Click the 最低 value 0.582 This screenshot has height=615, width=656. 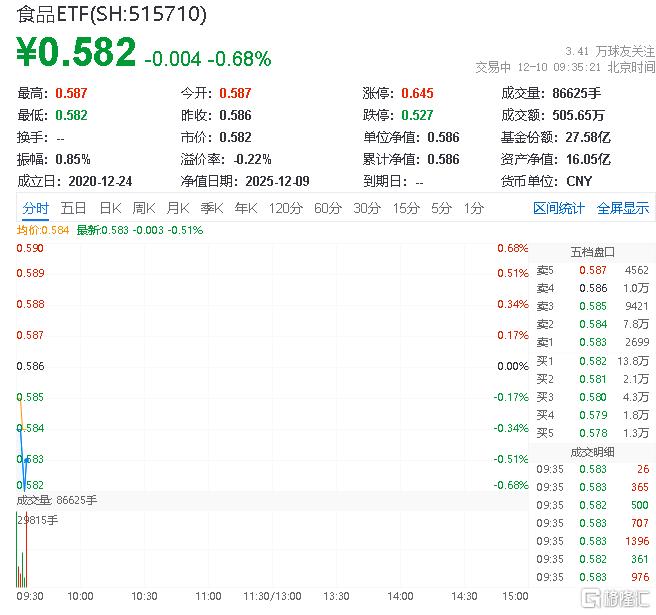(x=71, y=115)
